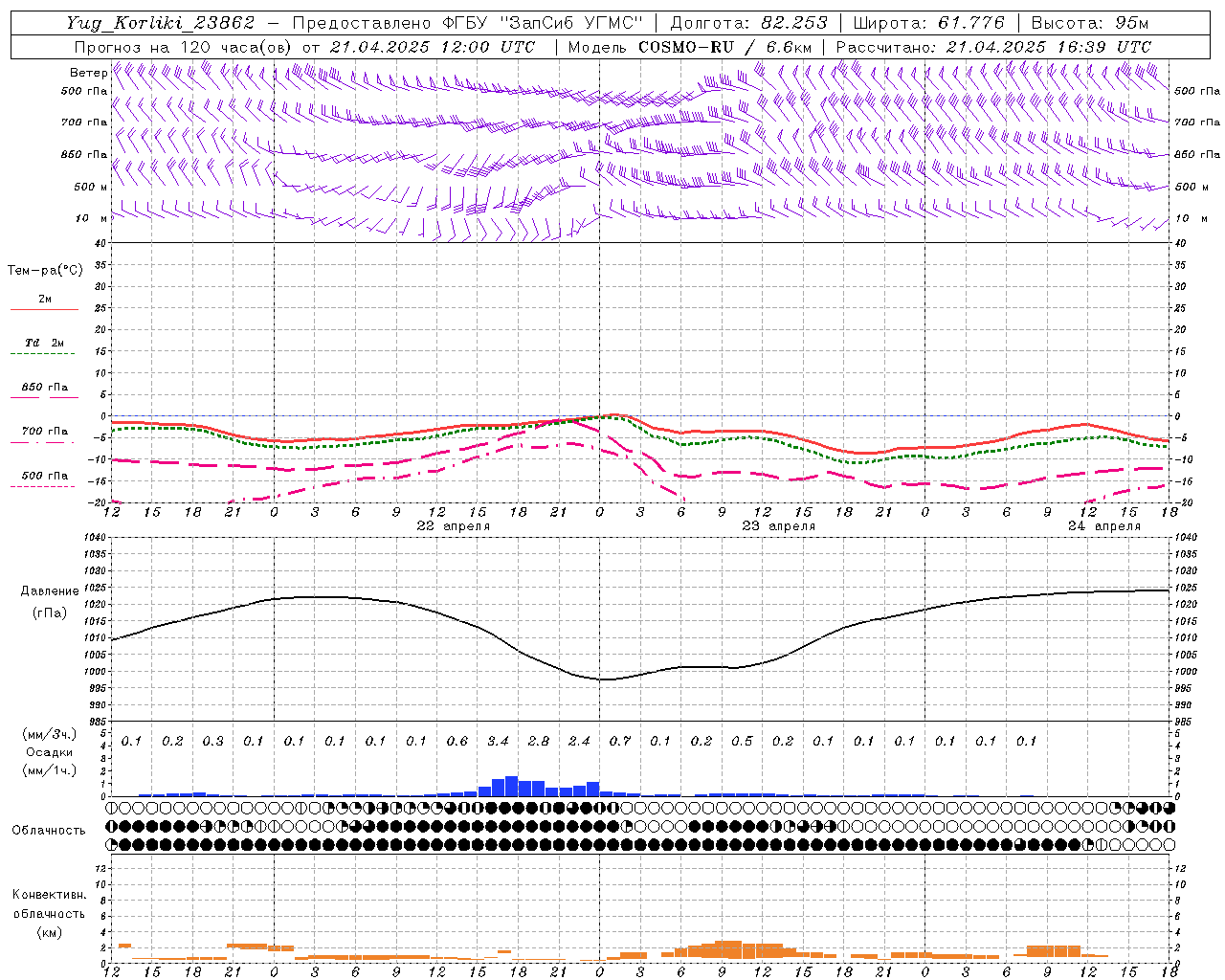The height and width of the screenshot is (980, 1225).
Task: Click the '(мм/3ч.)' precipitation unit label
Action: 50,734
